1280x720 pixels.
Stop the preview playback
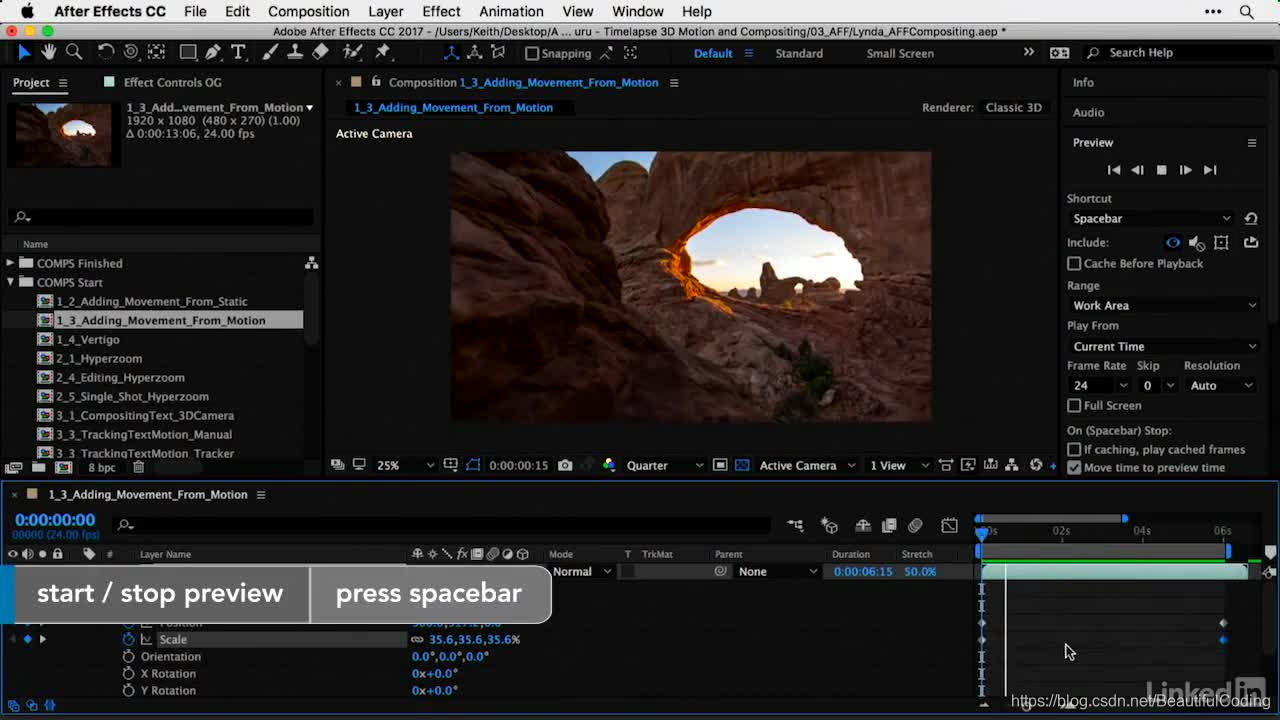click(1161, 170)
